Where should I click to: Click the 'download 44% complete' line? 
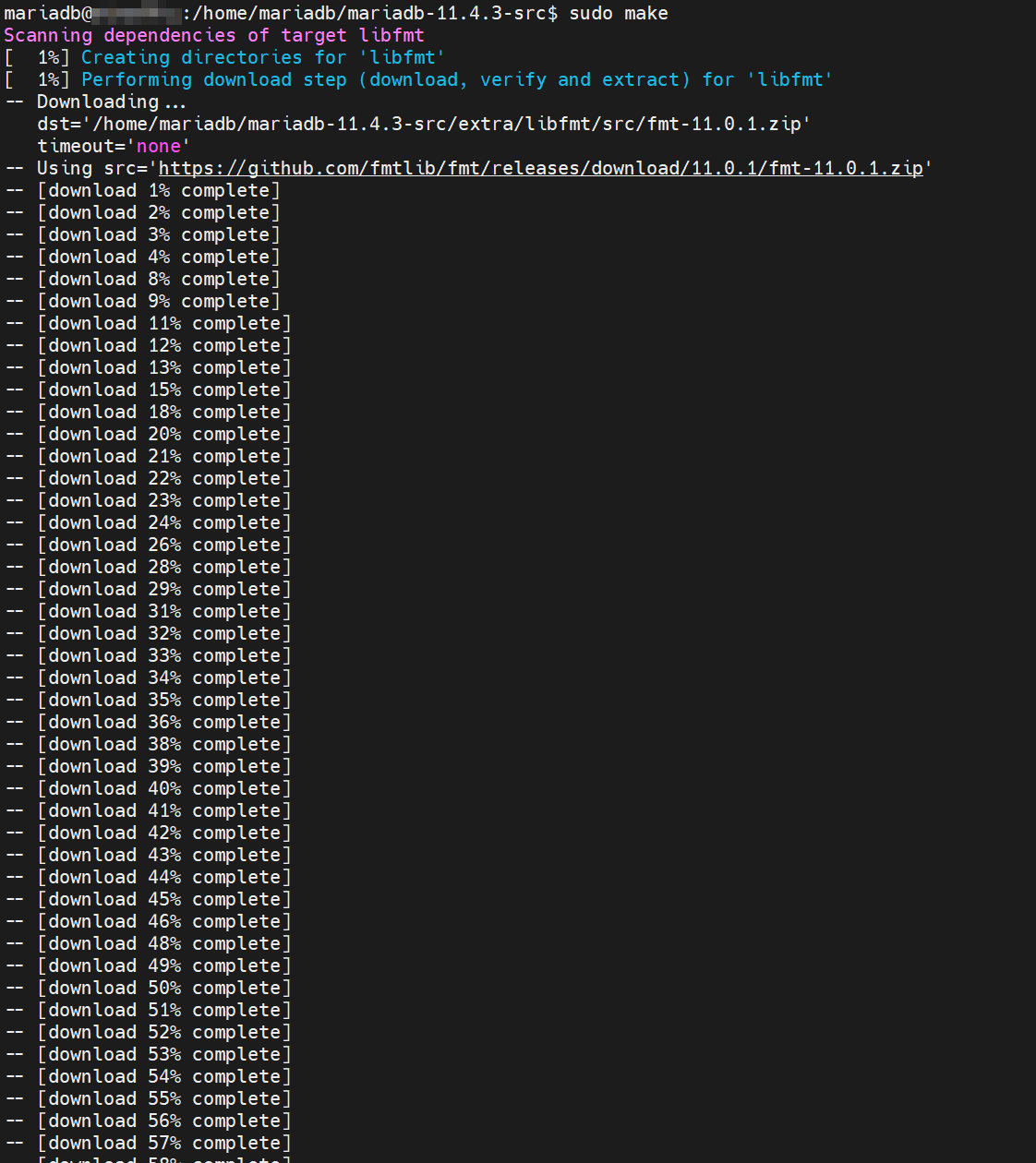[149, 878]
